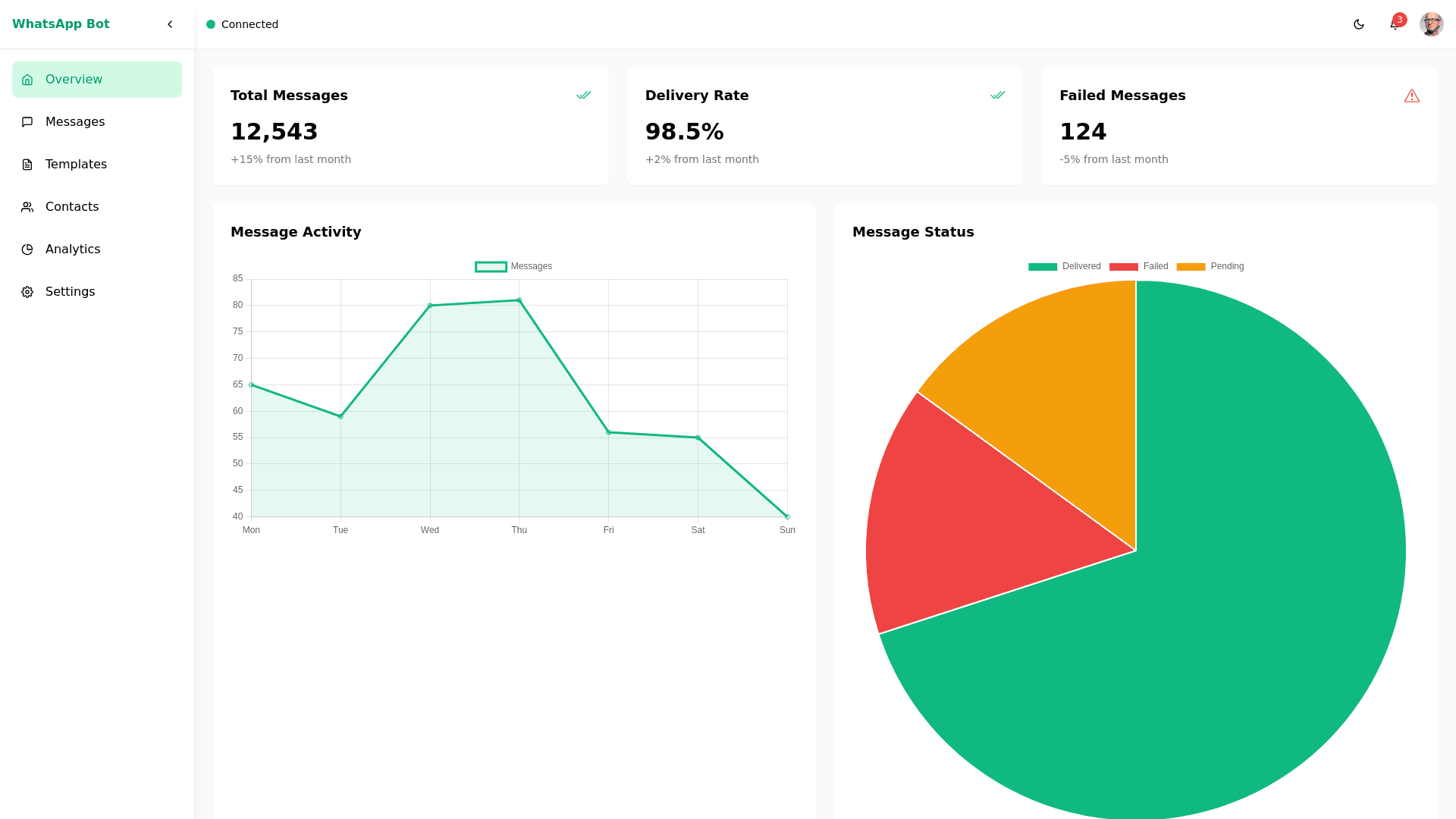The height and width of the screenshot is (819, 1456).
Task: Click the Contacts people icon
Action: coord(27,207)
